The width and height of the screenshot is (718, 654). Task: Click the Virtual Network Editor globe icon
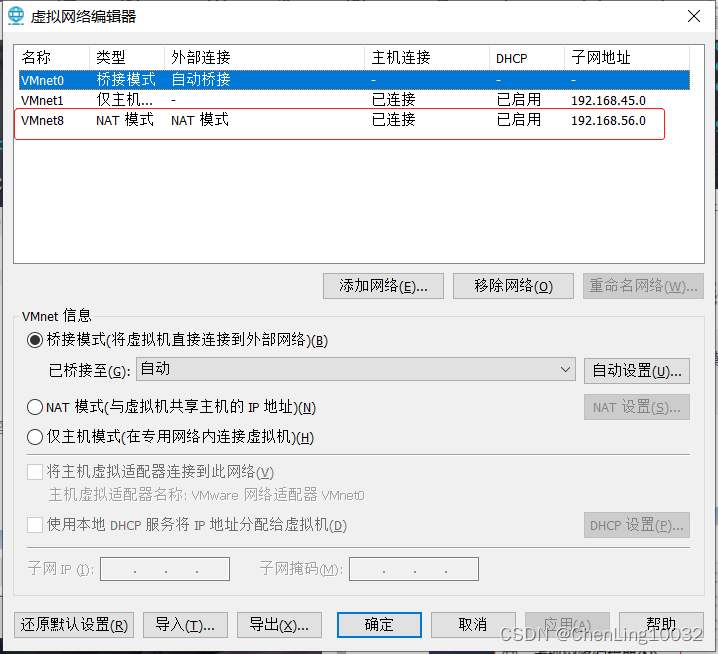(16, 16)
